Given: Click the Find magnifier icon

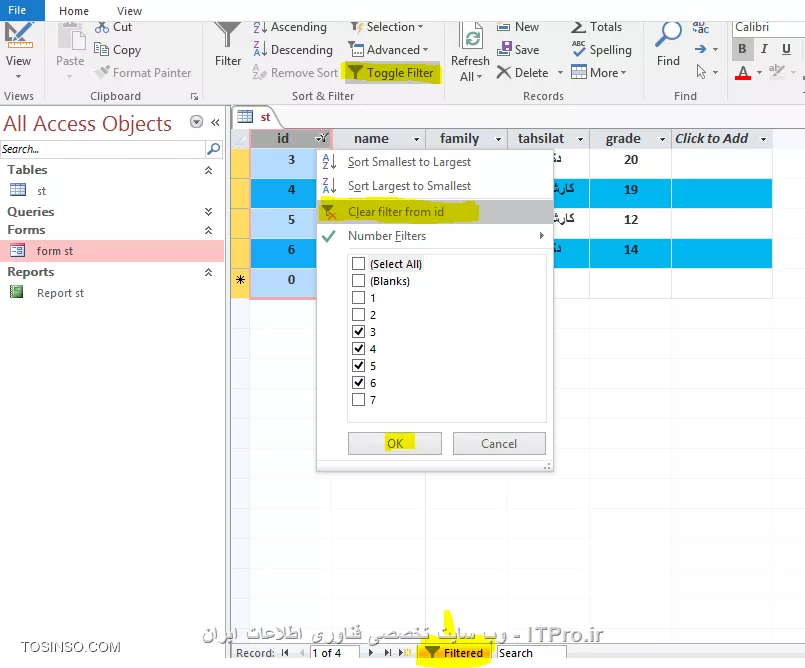Looking at the screenshot, I should [x=668, y=36].
